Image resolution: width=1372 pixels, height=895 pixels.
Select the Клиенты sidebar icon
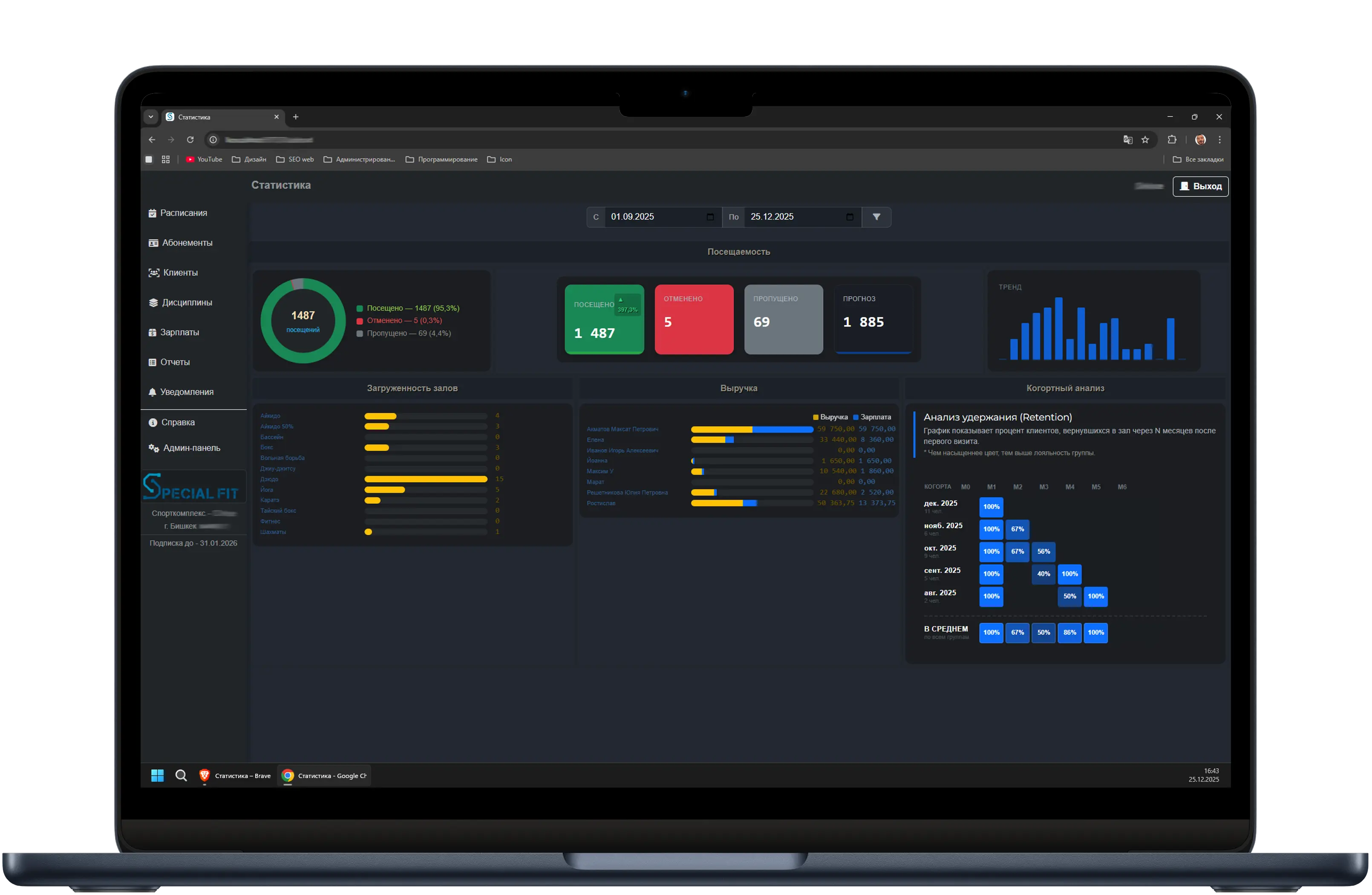coord(153,272)
